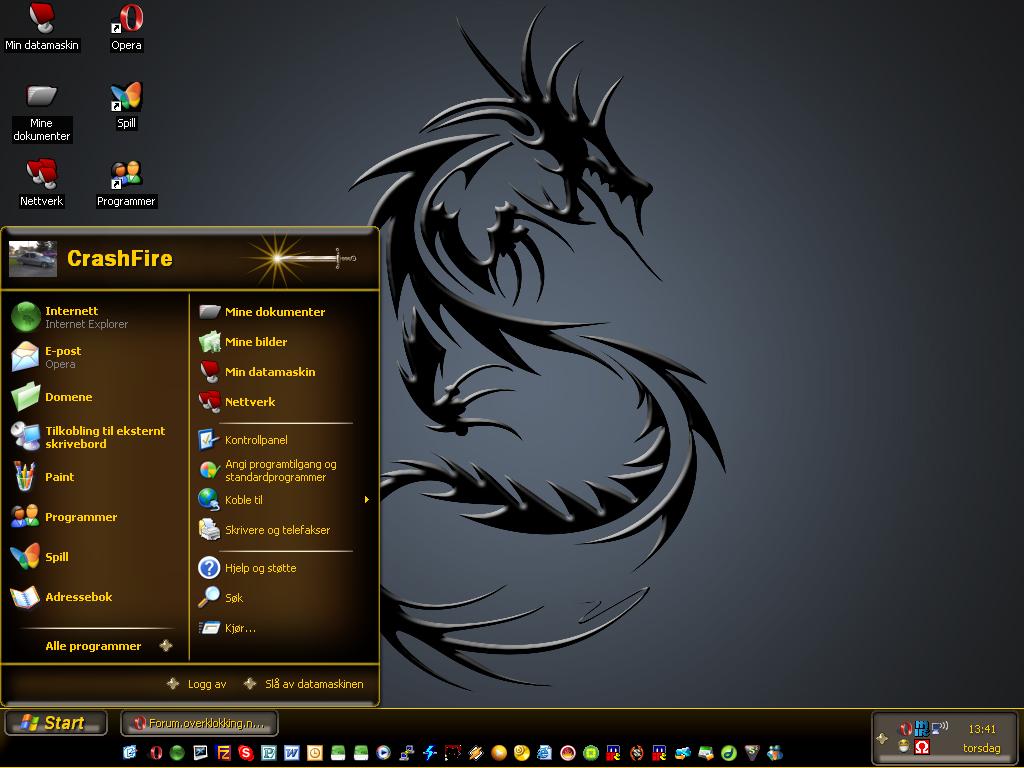
Task: Launch Winamp from the quick launch bar
Action: pyautogui.click(x=476, y=753)
